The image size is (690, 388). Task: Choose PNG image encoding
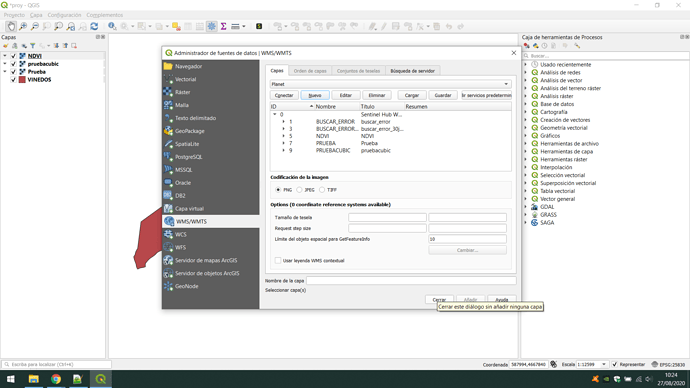point(278,190)
